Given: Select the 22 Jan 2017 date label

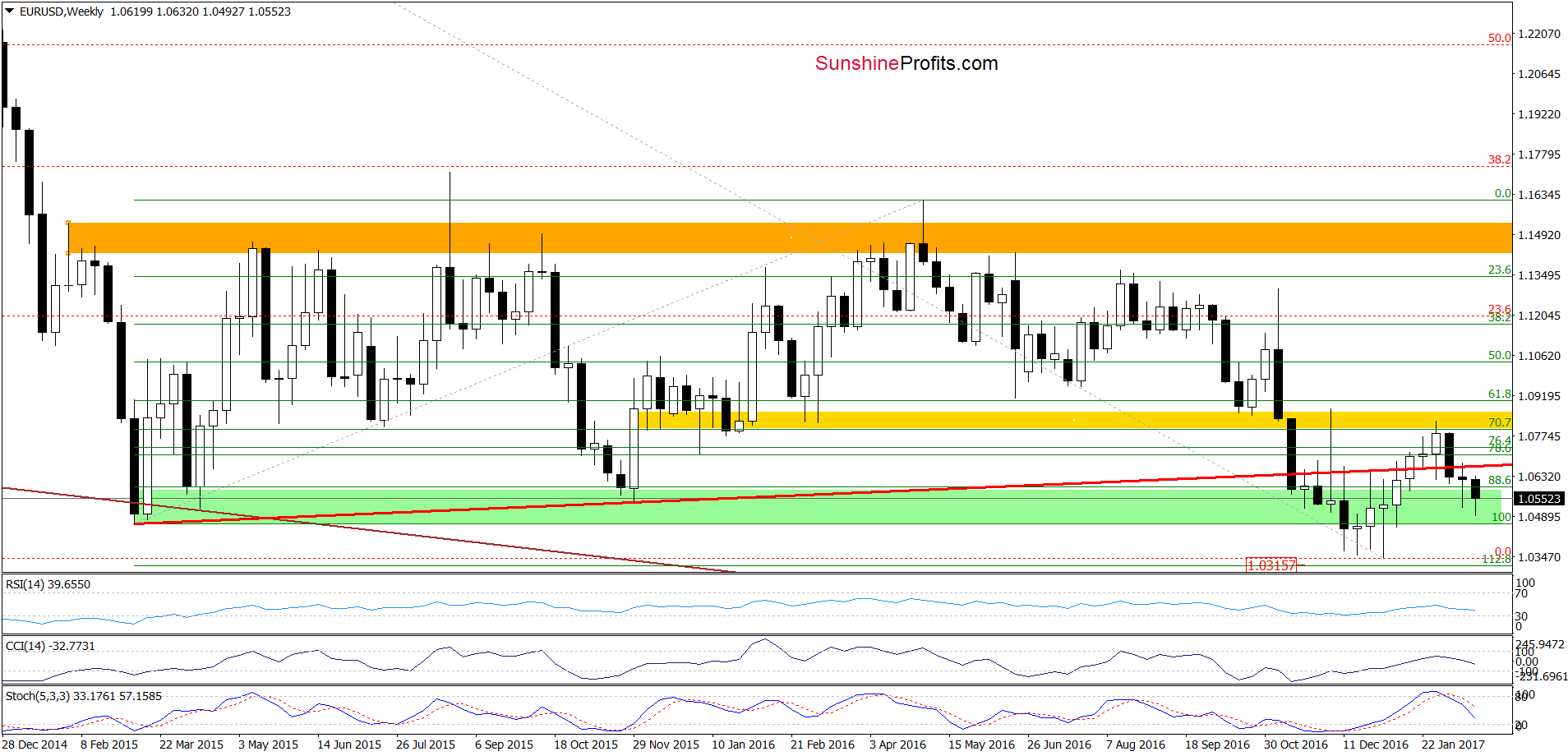Looking at the screenshot, I should 1453,744.
